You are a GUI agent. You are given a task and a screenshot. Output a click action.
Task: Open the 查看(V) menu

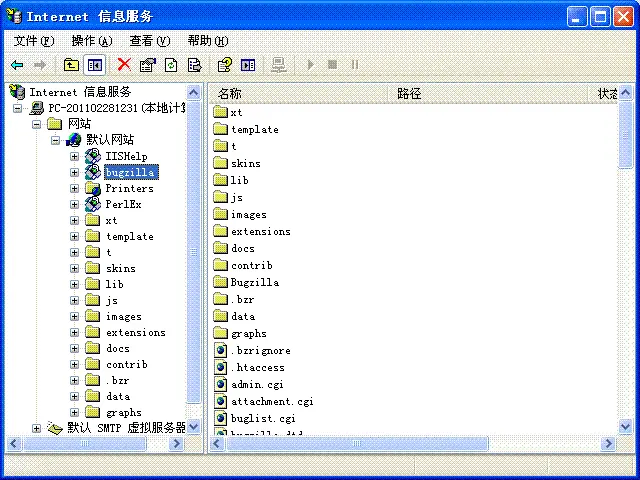pos(150,41)
